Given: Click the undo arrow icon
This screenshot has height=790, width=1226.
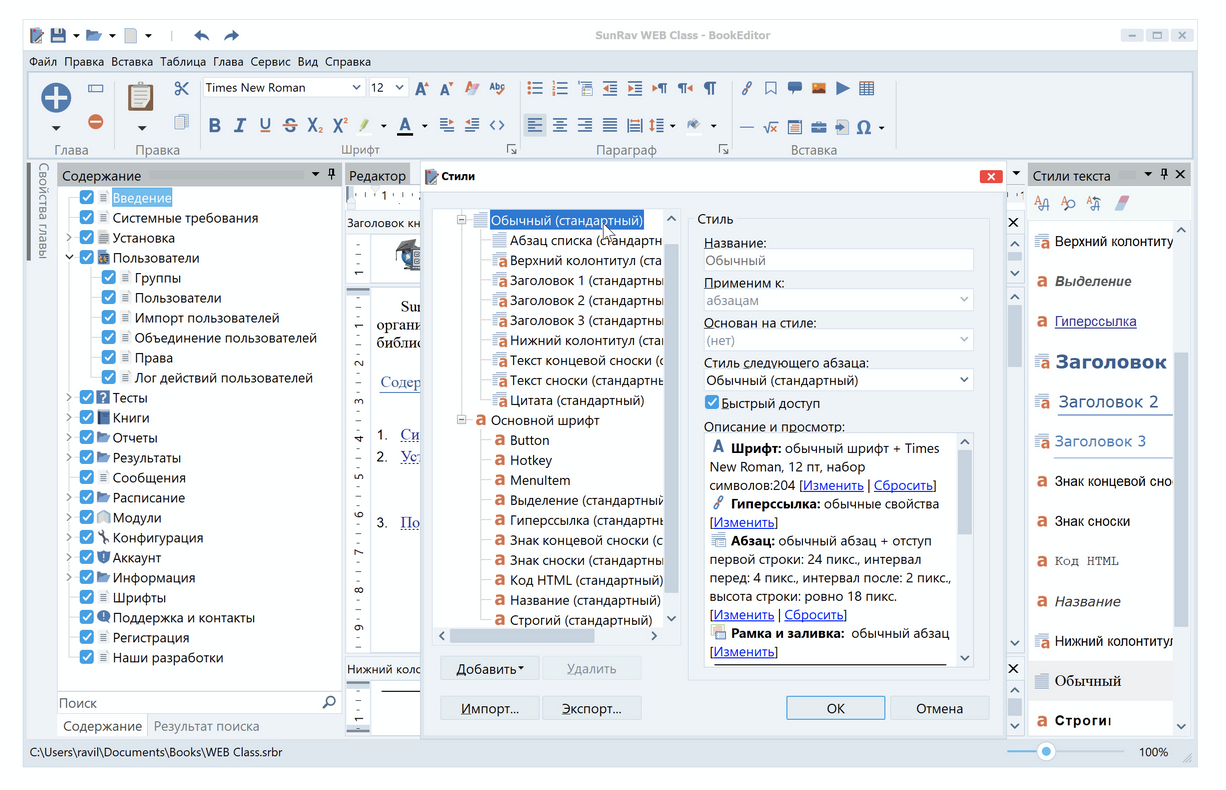Looking at the screenshot, I should click(201, 35).
